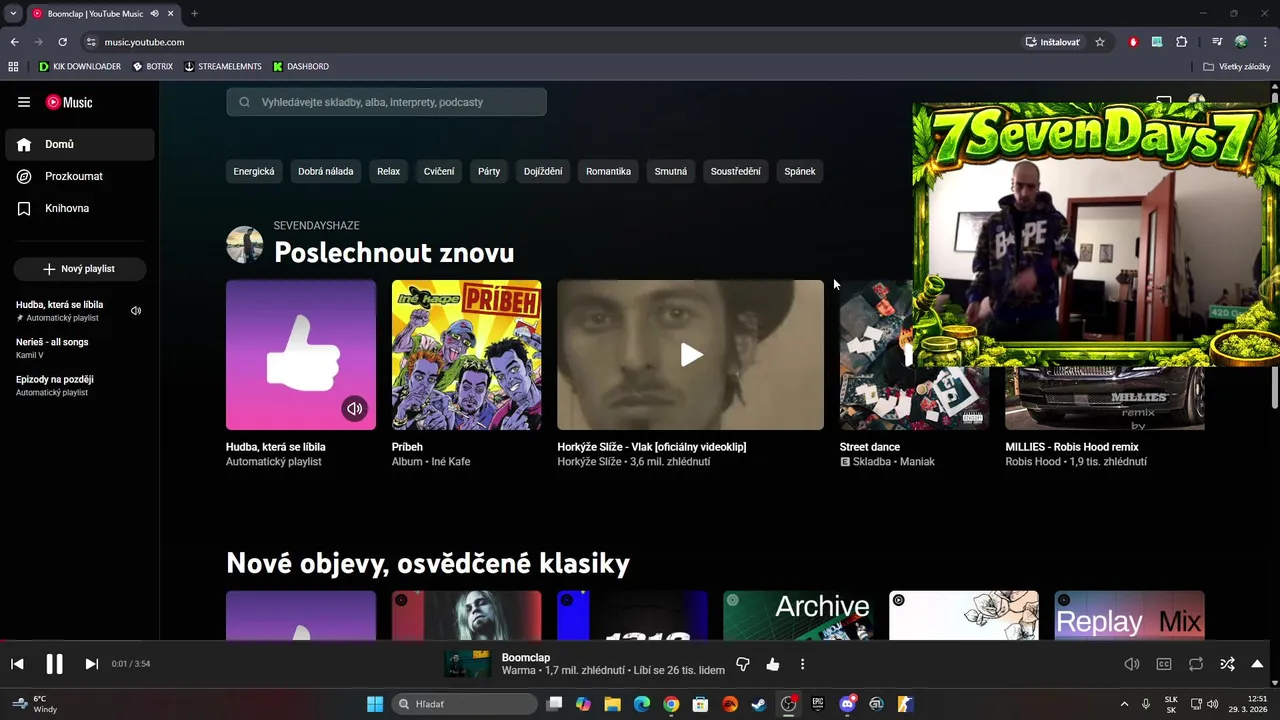Open Discord from the taskbar
This screenshot has width=1280, height=720.
(847, 704)
